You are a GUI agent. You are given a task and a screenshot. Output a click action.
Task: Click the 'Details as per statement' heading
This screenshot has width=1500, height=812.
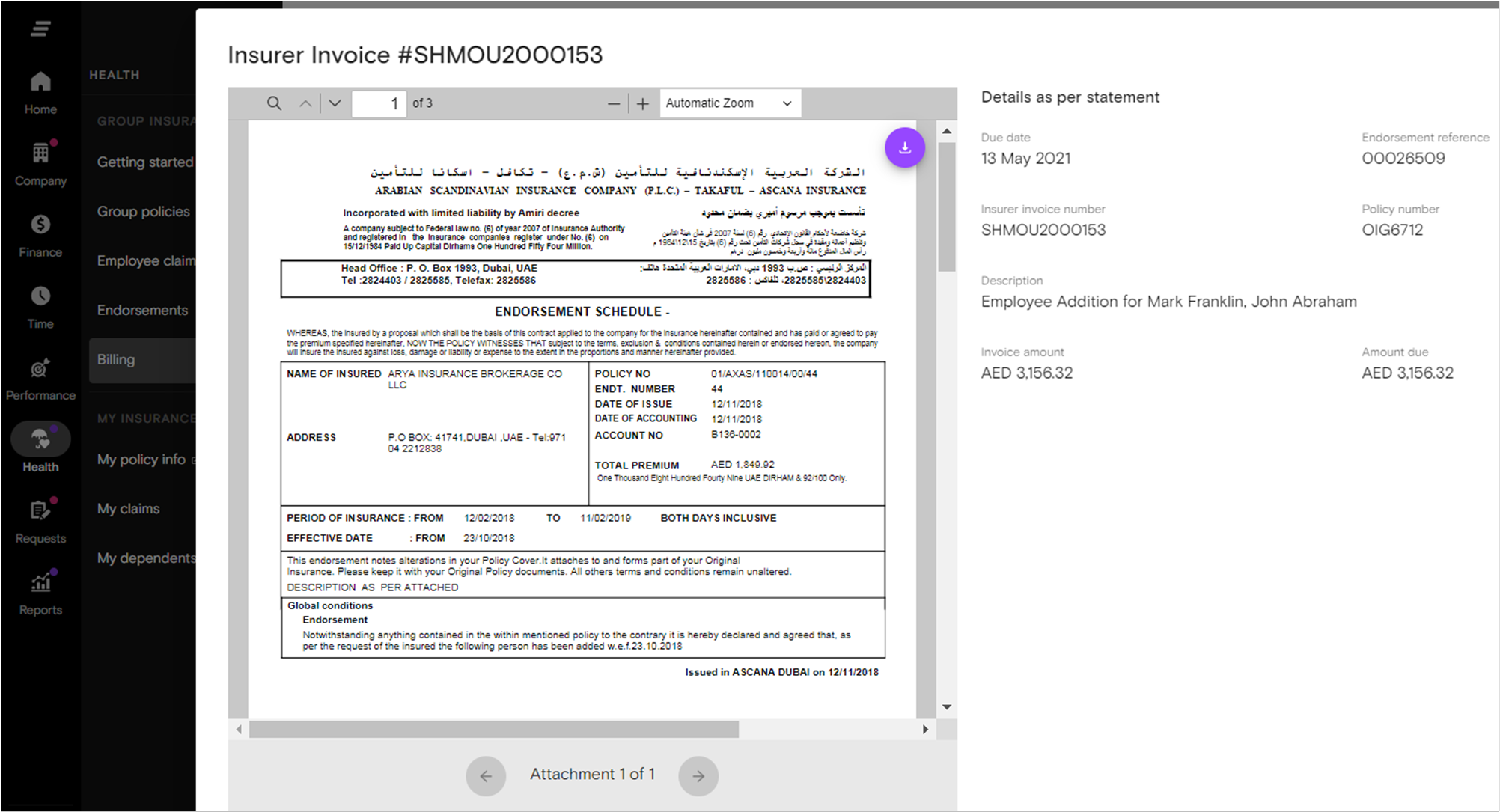click(x=1070, y=97)
